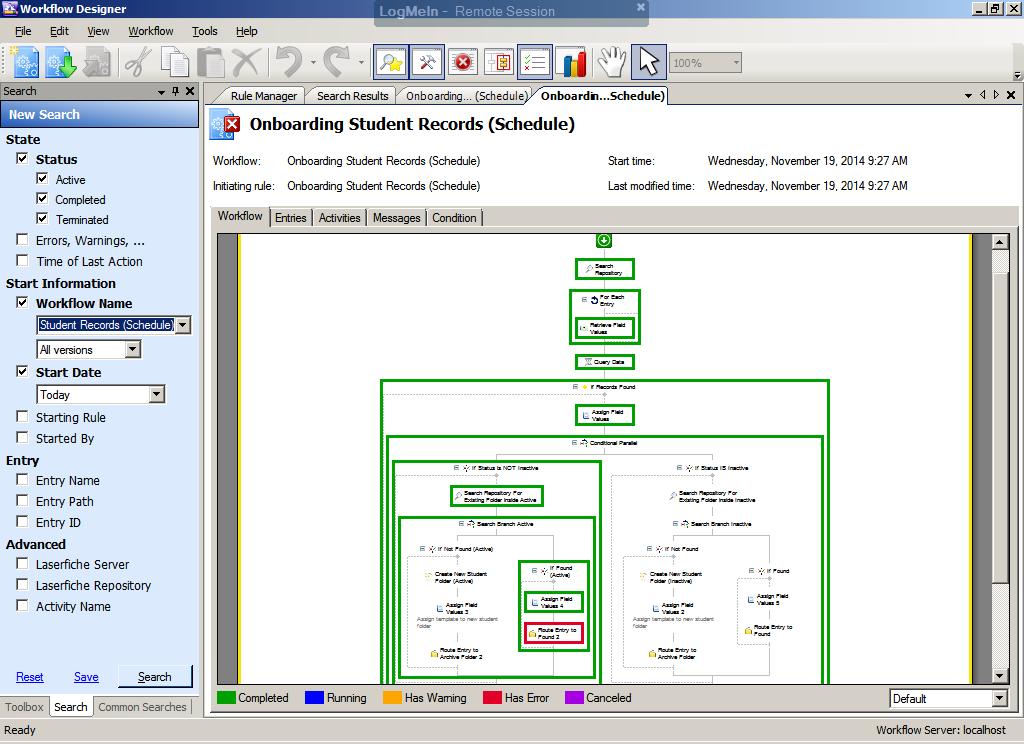Open the Workflow Name dropdown
The width and height of the screenshot is (1024, 744).
click(182, 325)
